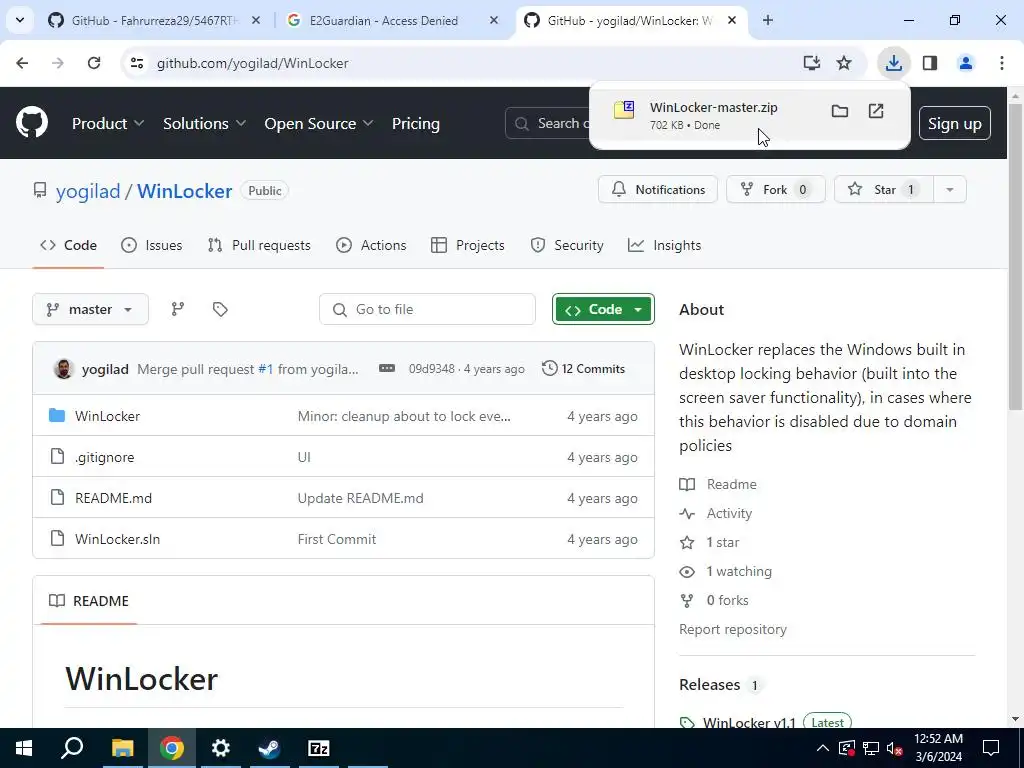Bookmark this page with star icon

click(x=844, y=63)
